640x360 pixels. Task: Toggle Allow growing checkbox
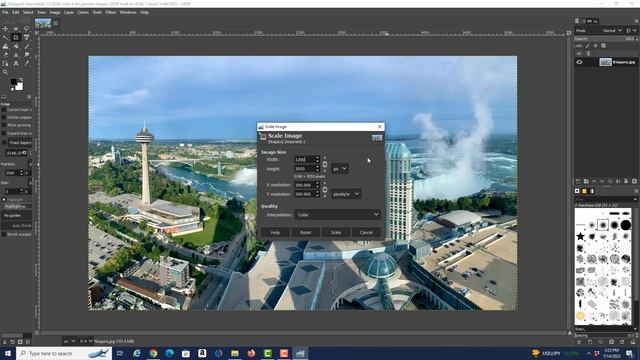4,125
